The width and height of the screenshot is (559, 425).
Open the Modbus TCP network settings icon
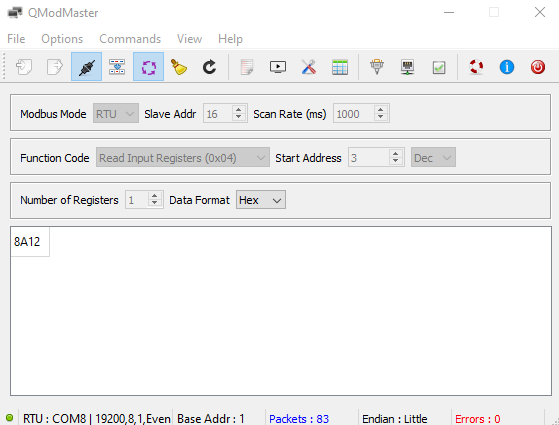point(407,67)
